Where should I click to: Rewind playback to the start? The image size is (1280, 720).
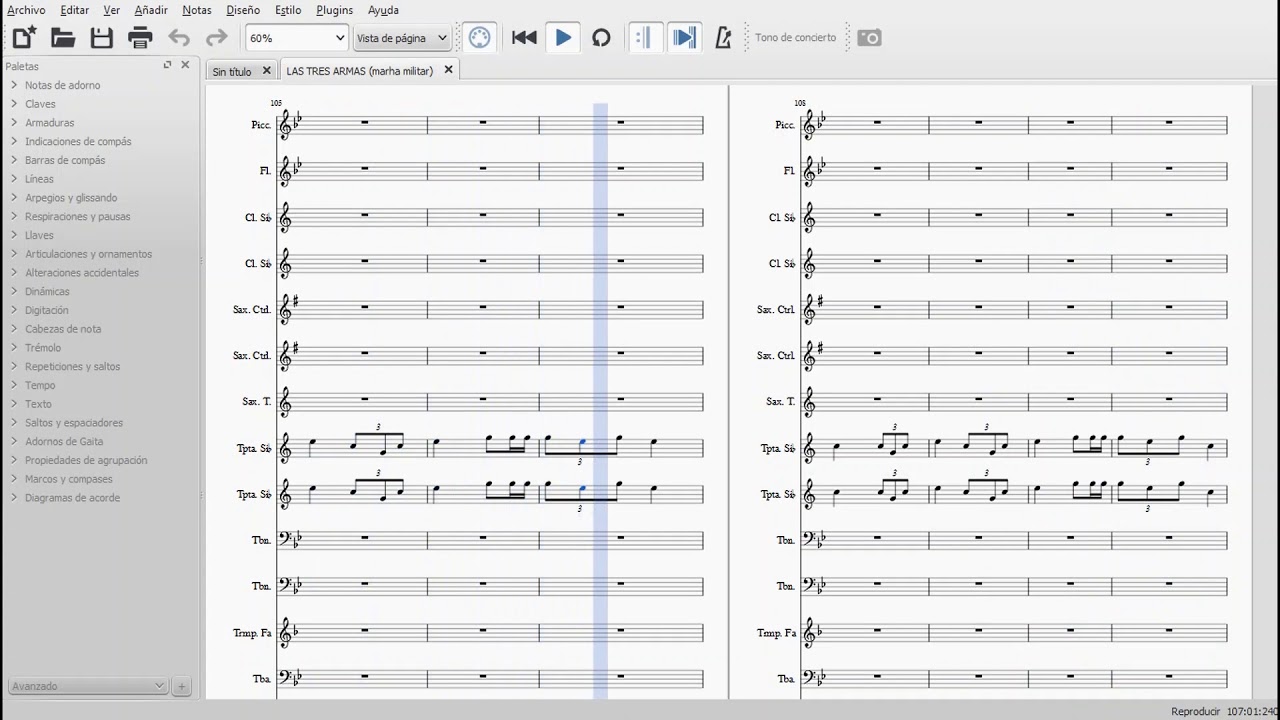click(524, 38)
